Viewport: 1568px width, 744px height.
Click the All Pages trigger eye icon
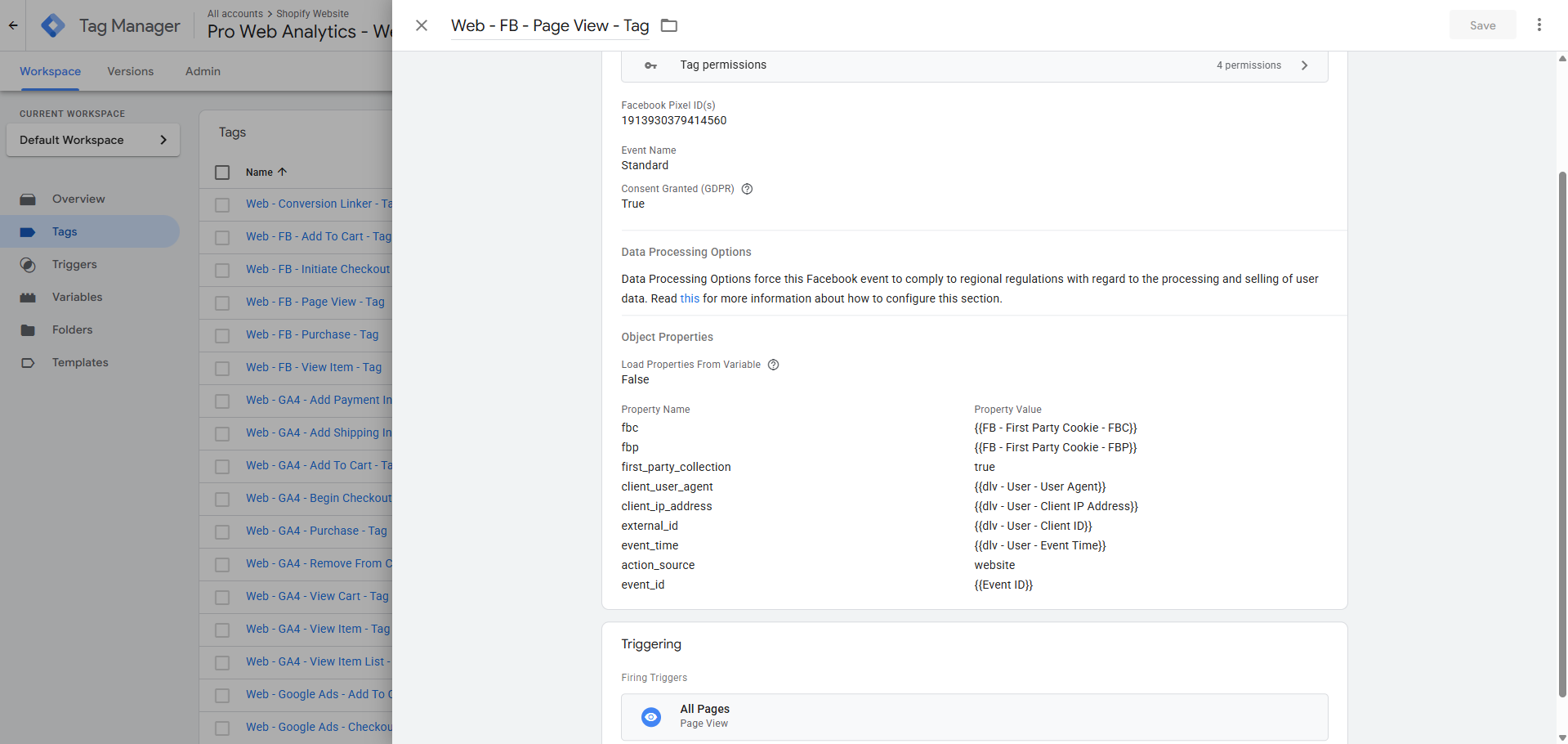[x=651, y=717]
